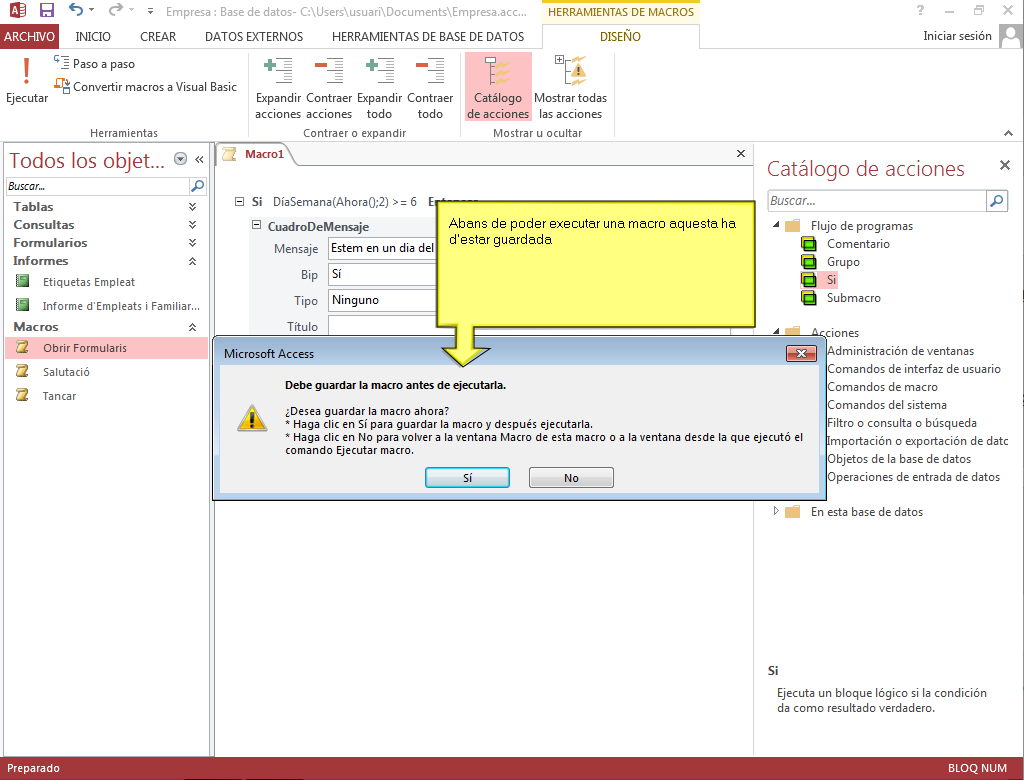Switch to CREAR ribbon tab
1024x780 pixels.
click(x=158, y=37)
